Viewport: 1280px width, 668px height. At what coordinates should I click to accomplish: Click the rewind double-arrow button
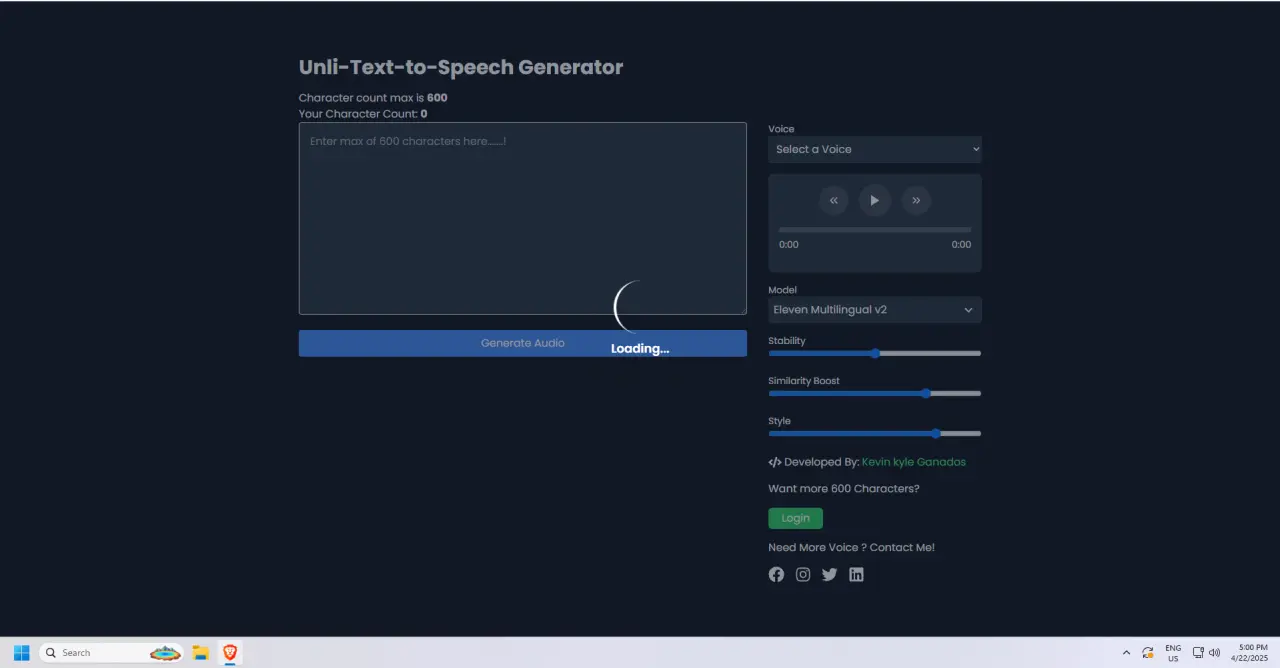pos(834,200)
